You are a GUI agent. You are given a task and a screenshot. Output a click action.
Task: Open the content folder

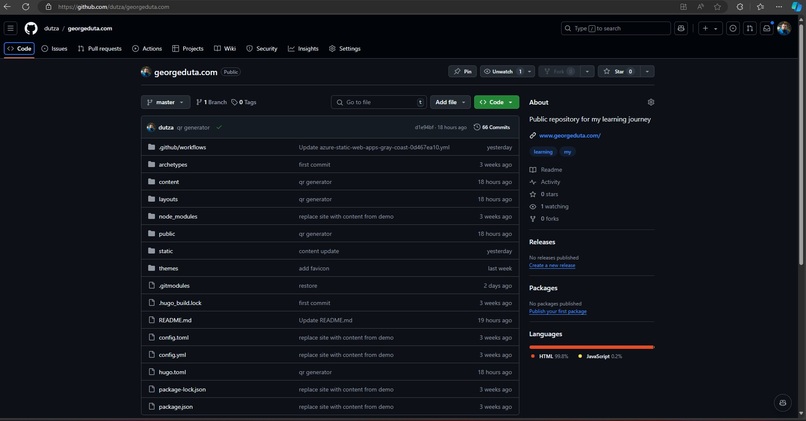tap(169, 182)
